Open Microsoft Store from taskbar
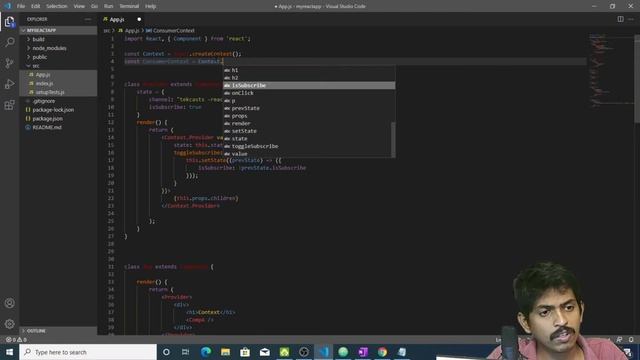 click(245, 352)
